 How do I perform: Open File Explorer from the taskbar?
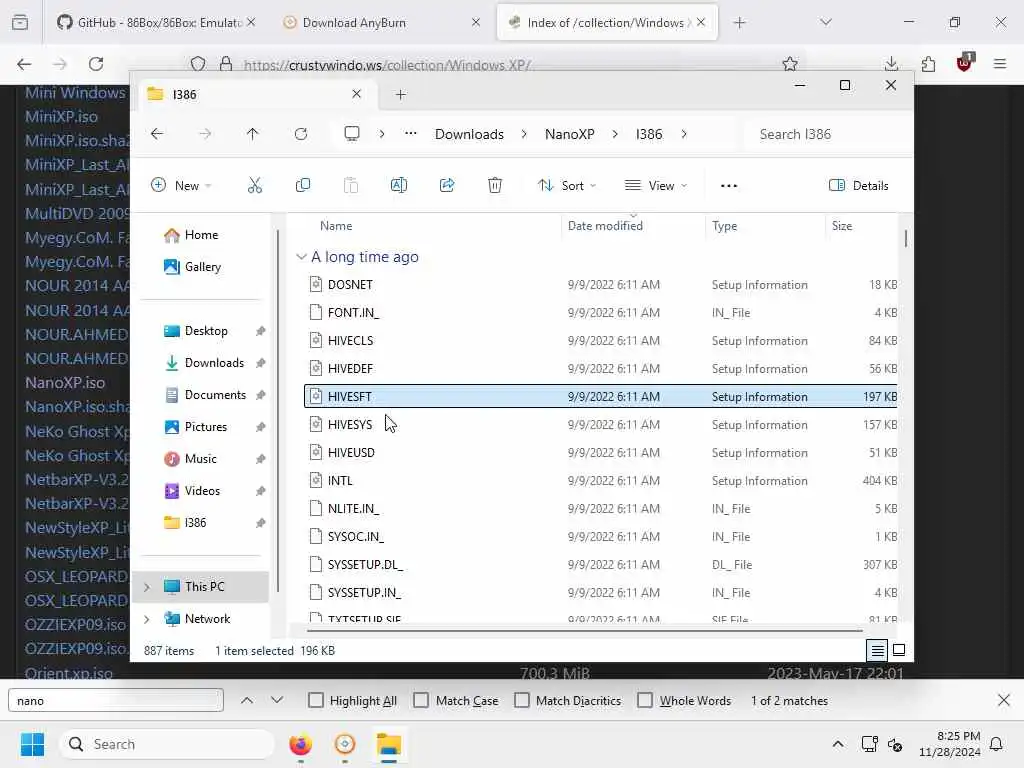pyautogui.click(x=389, y=744)
